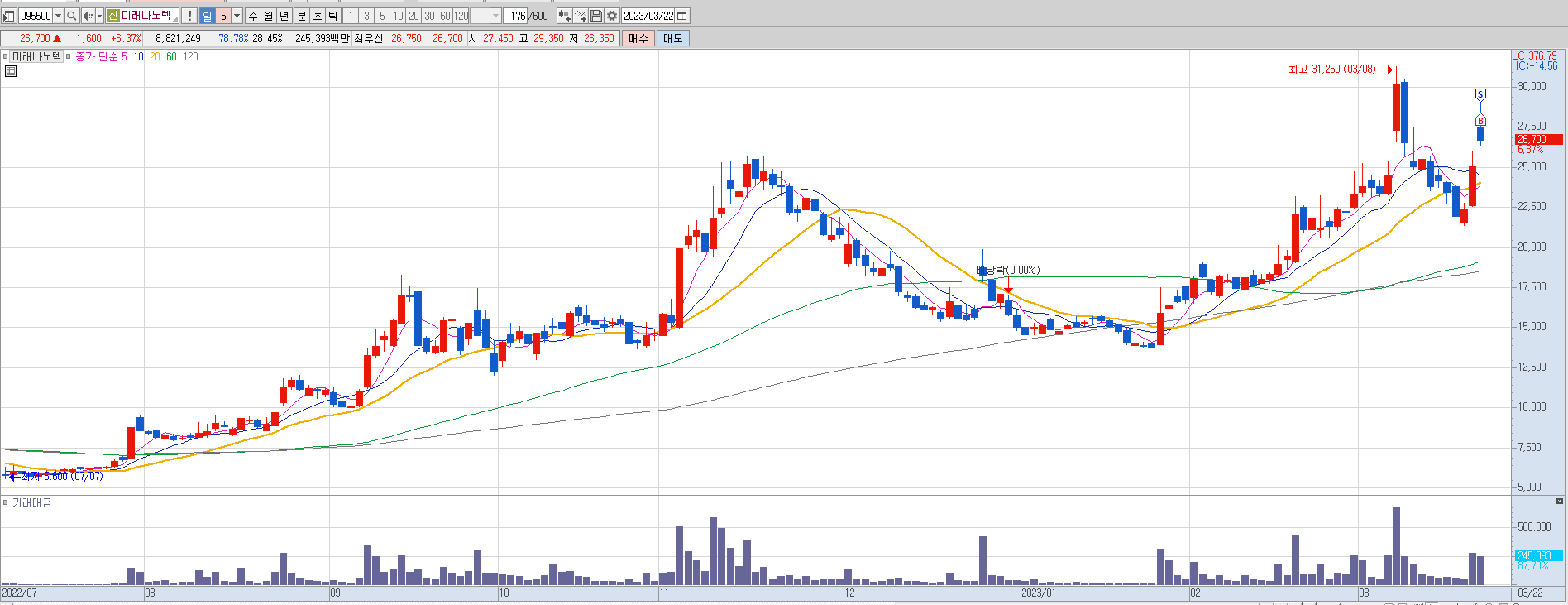Viewport: 1568px width, 605px height.
Task: Click the stock search magnifier icon
Action: pos(72,16)
